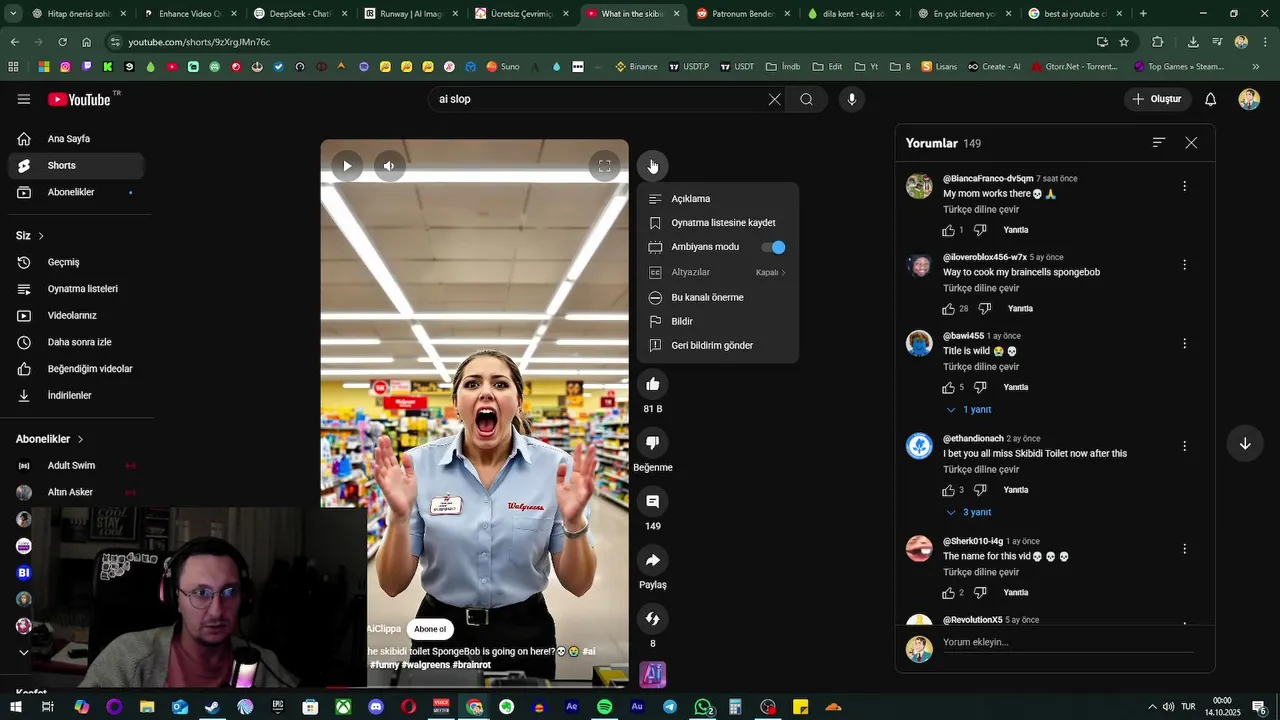1280x720 pixels.
Task: Reply to Sherk010 with Yanıtla
Action: coord(1016,593)
